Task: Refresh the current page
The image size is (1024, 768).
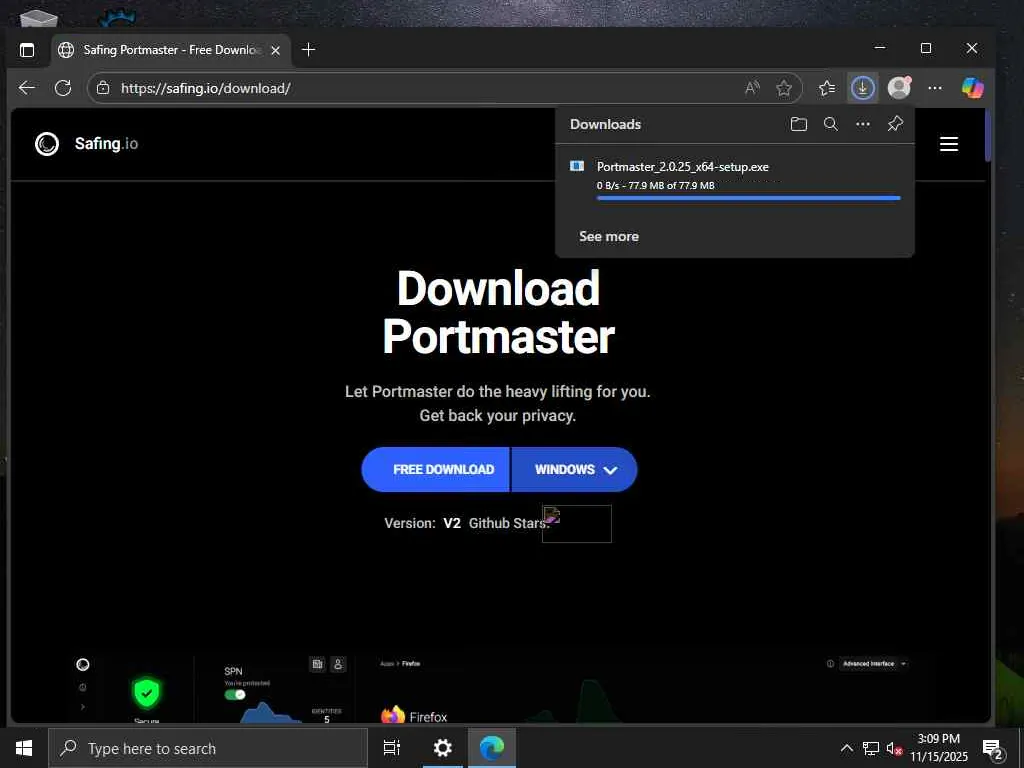Action: [x=63, y=88]
